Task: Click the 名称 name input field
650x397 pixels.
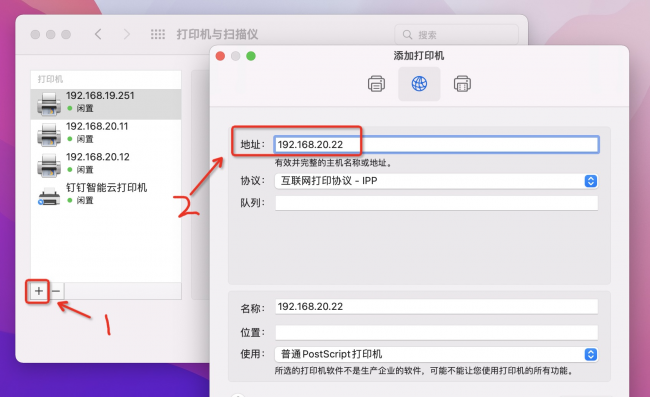Action: click(x=437, y=307)
